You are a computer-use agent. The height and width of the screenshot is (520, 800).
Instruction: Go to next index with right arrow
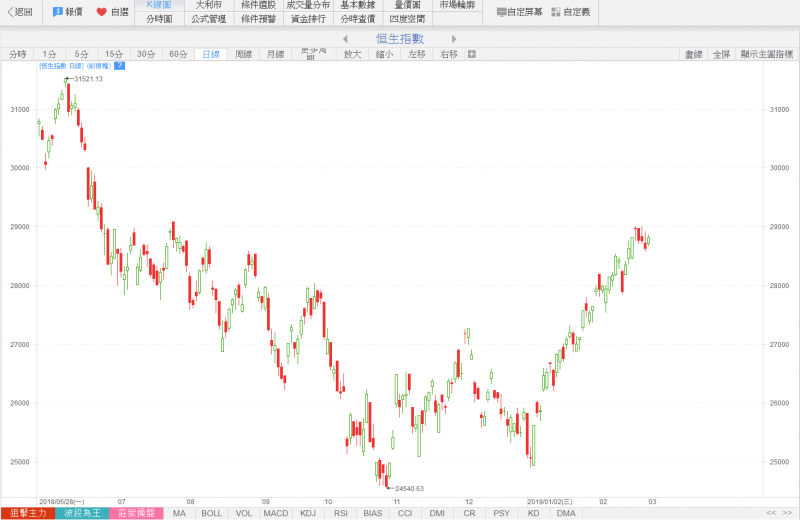coord(454,39)
